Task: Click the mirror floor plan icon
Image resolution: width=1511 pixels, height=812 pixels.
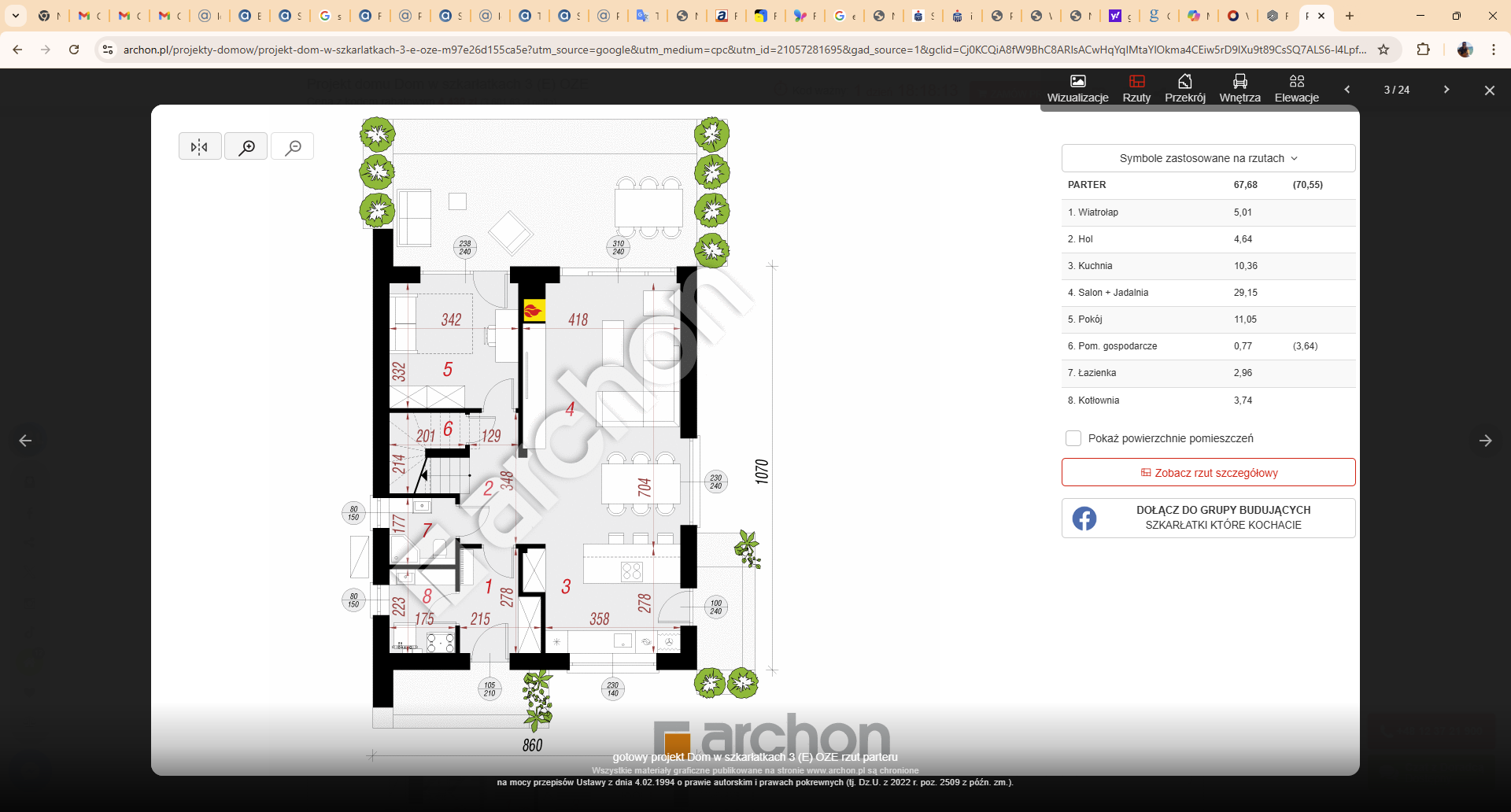Action: pyautogui.click(x=200, y=146)
